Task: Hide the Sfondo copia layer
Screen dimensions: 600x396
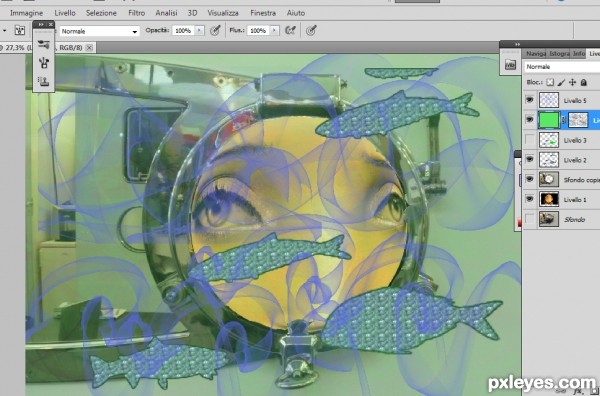Action: pos(530,179)
